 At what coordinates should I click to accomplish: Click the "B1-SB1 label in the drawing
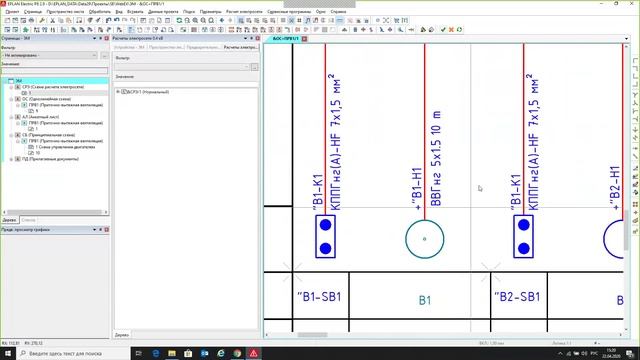(x=319, y=297)
